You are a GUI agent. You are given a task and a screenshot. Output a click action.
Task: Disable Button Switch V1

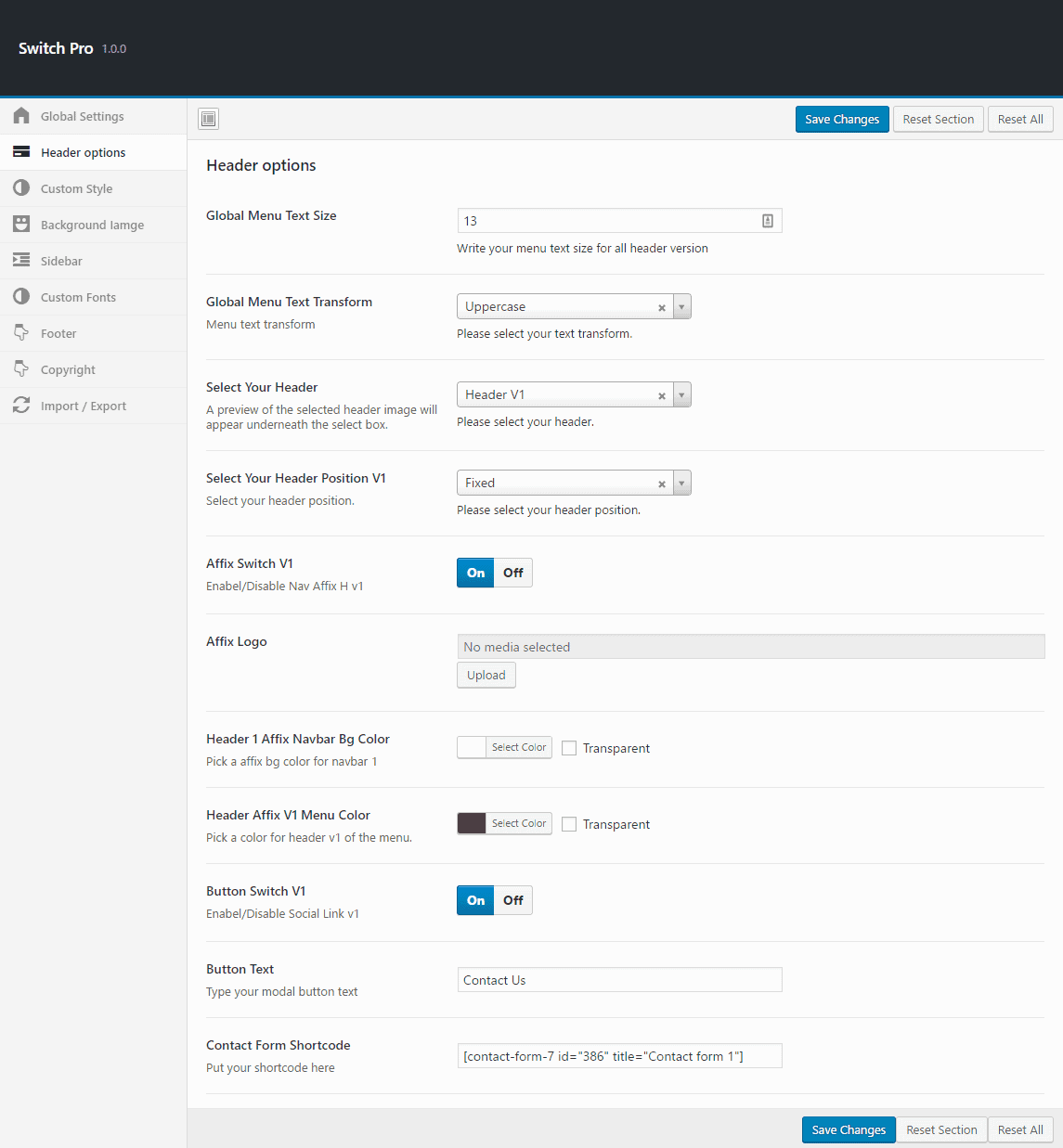click(x=512, y=900)
